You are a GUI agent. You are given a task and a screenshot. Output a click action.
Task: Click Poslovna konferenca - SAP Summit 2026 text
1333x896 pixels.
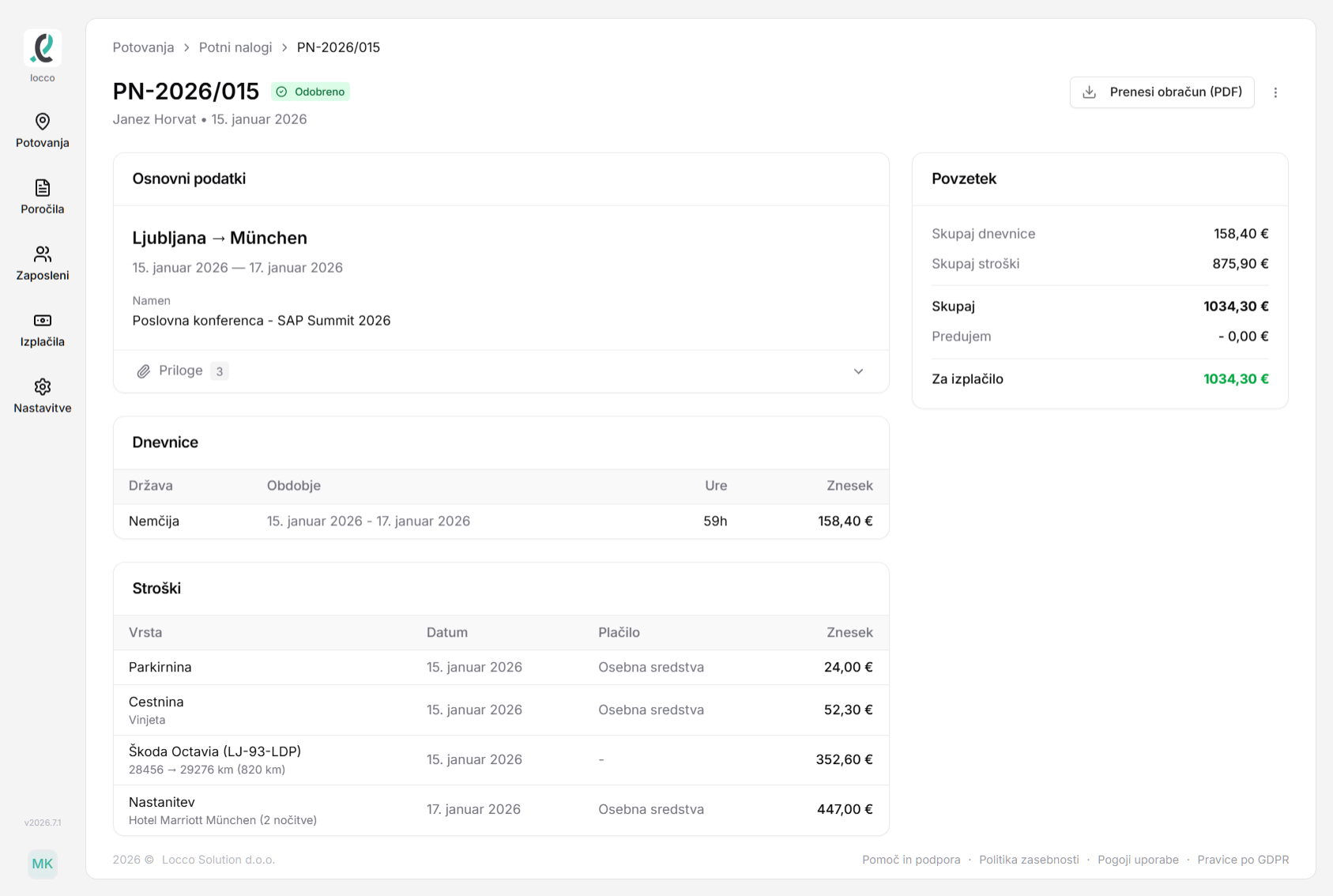coord(262,321)
